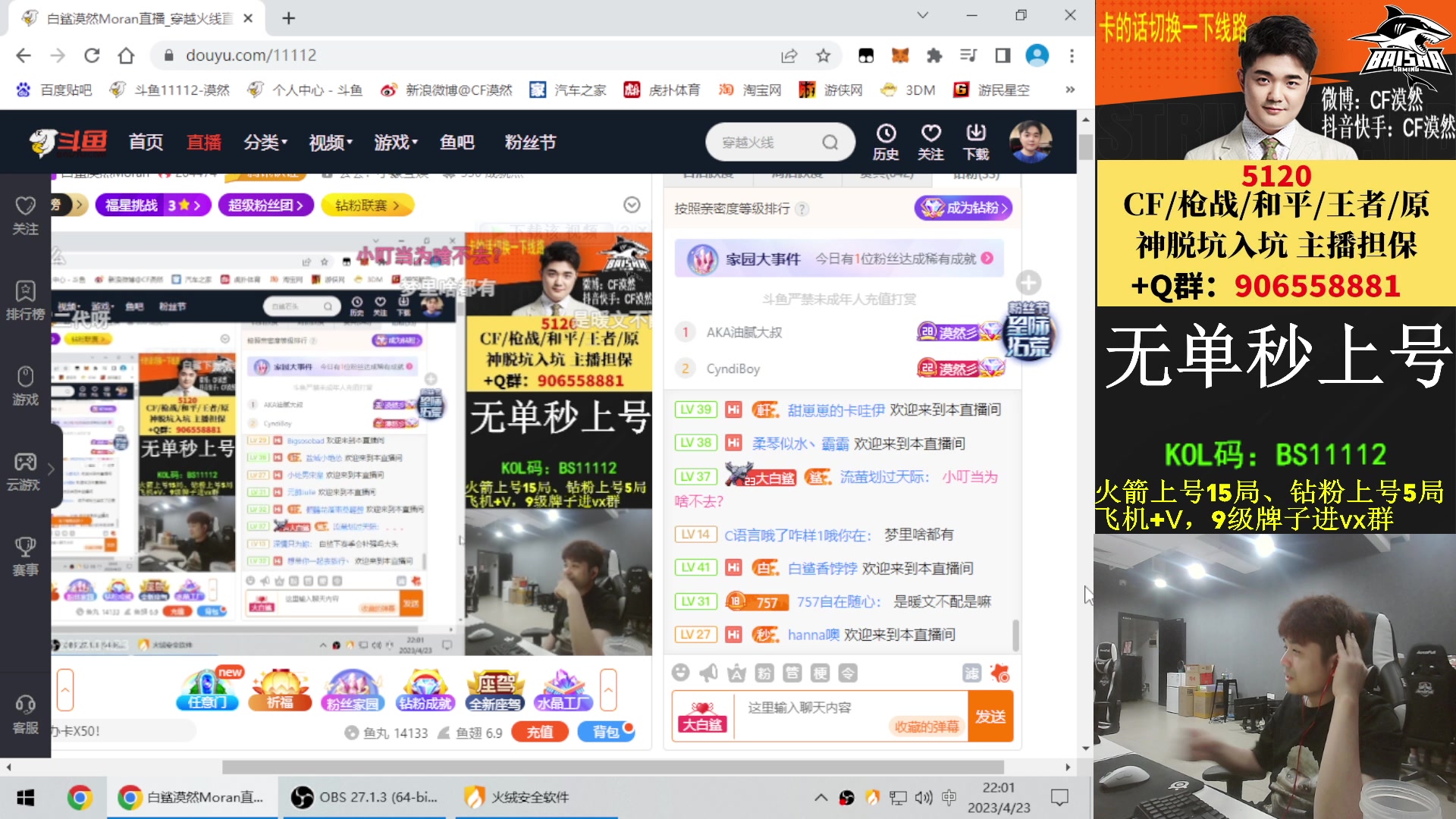Click the 粉 fan badge icon in the chat toolbar
1456x819 pixels.
tap(764, 673)
